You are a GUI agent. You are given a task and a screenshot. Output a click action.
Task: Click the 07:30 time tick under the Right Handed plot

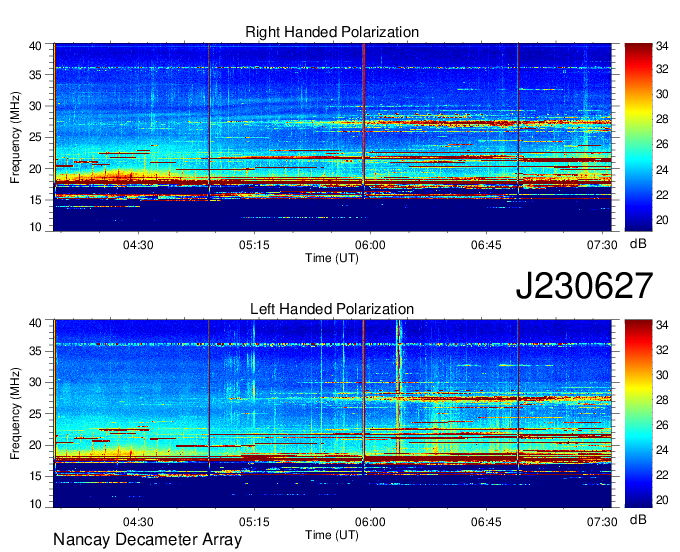[602, 245]
